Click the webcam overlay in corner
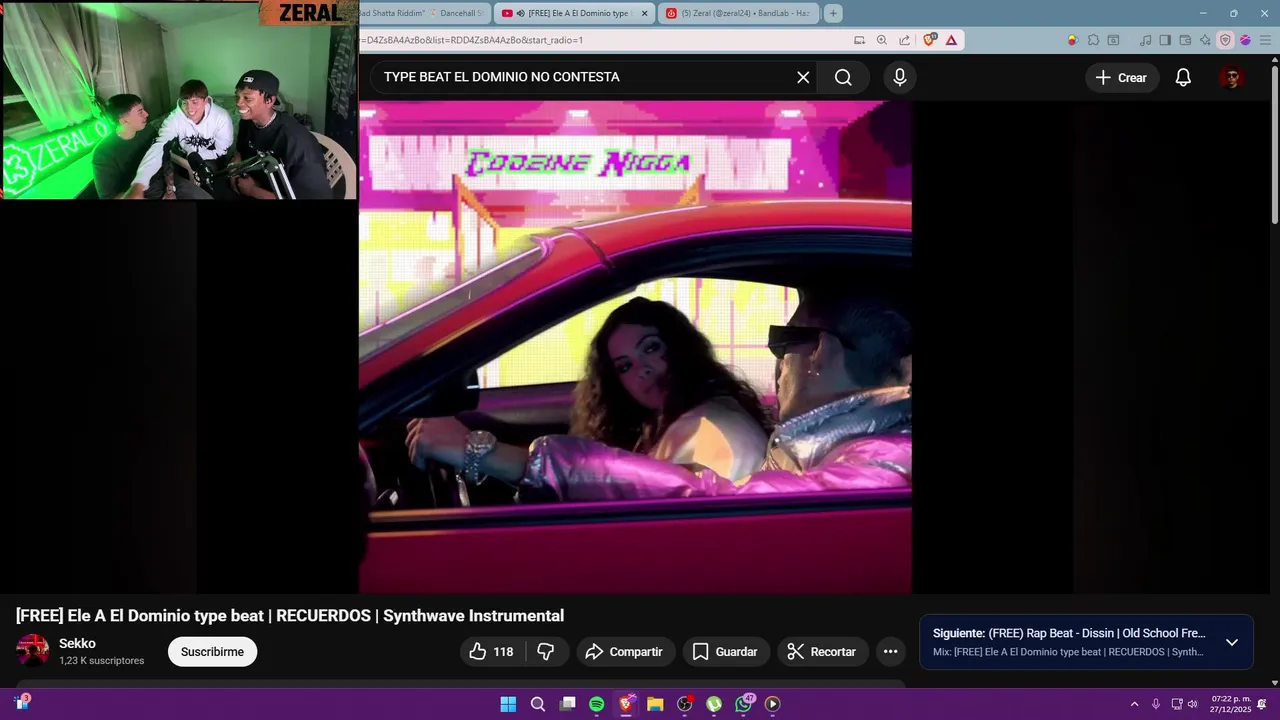Screen dimensions: 1280x720 click(x=179, y=100)
